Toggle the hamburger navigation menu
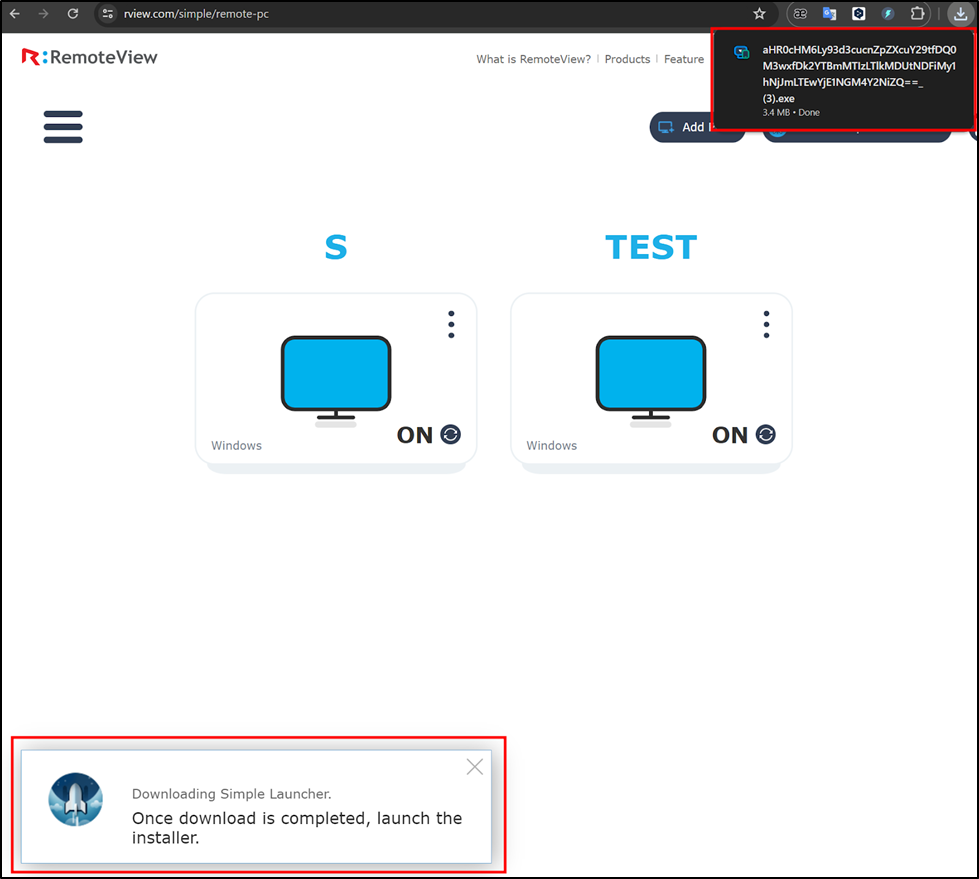The width and height of the screenshot is (979, 879). click(x=63, y=127)
